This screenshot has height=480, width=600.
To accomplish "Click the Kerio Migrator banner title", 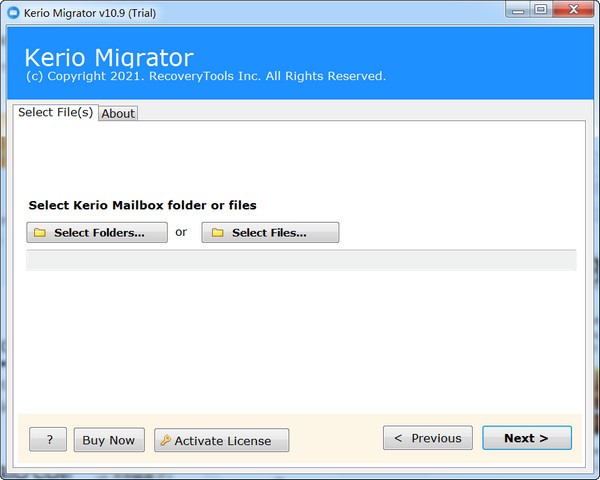I will (108, 57).
